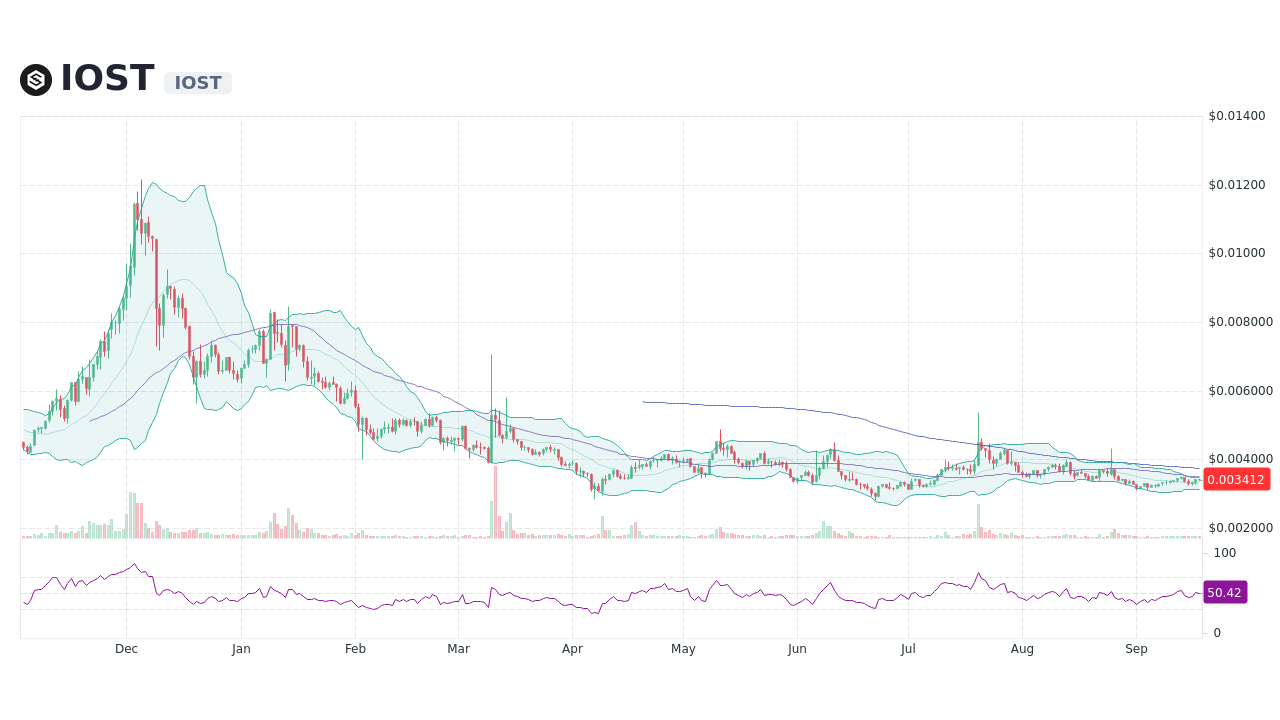Click the blue moving average line near May

[x=683, y=403]
